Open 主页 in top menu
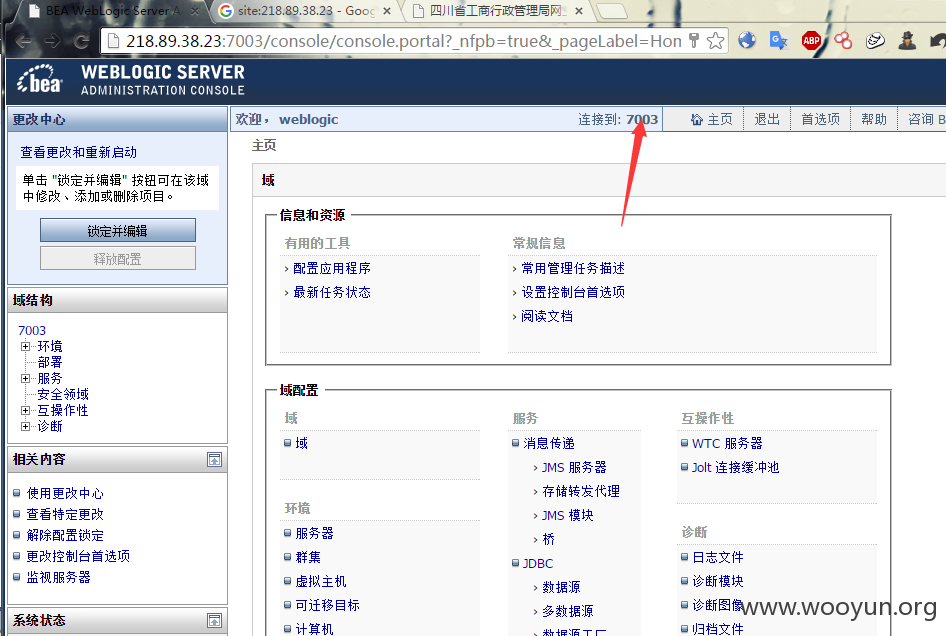Viewport: 946px width, 636px height. coord(720,119)
